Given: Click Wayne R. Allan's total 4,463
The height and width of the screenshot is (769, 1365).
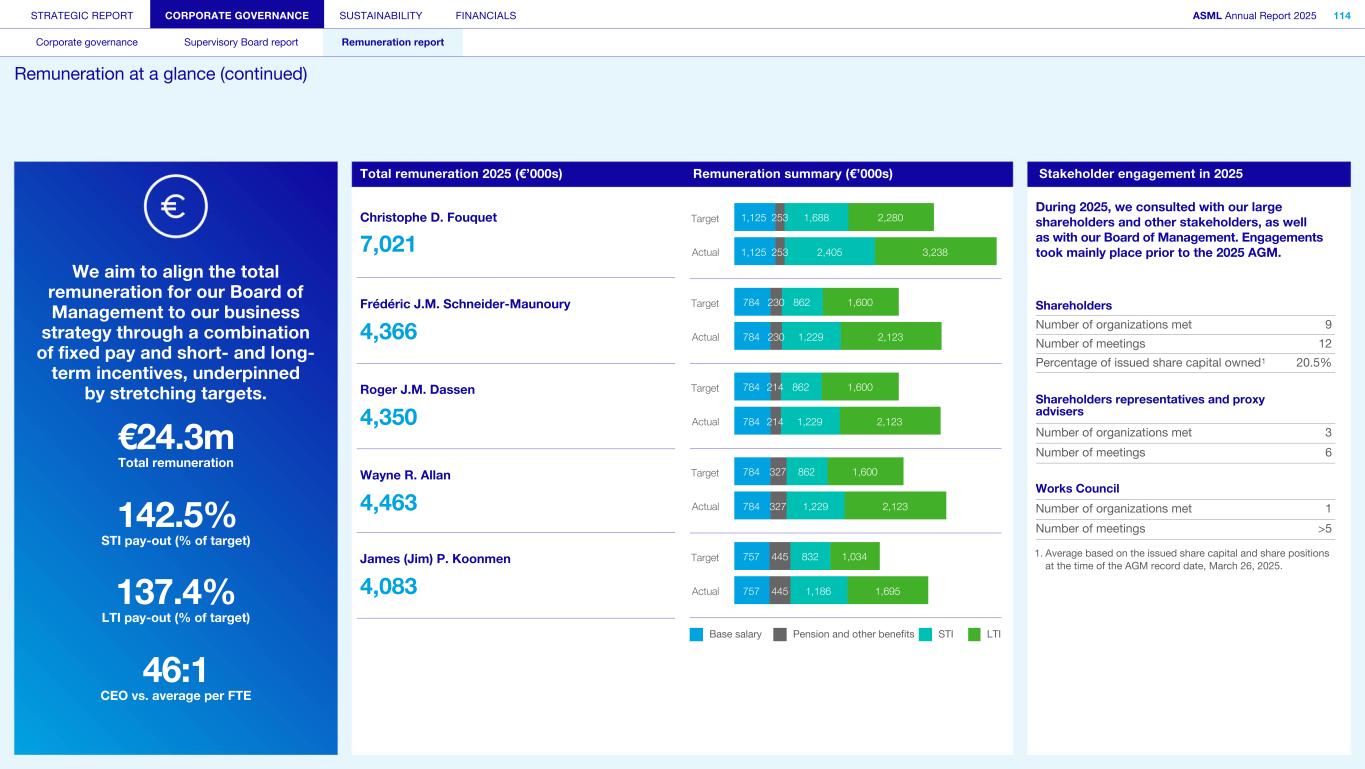Looking at the screenshot, I should point(388,503).
